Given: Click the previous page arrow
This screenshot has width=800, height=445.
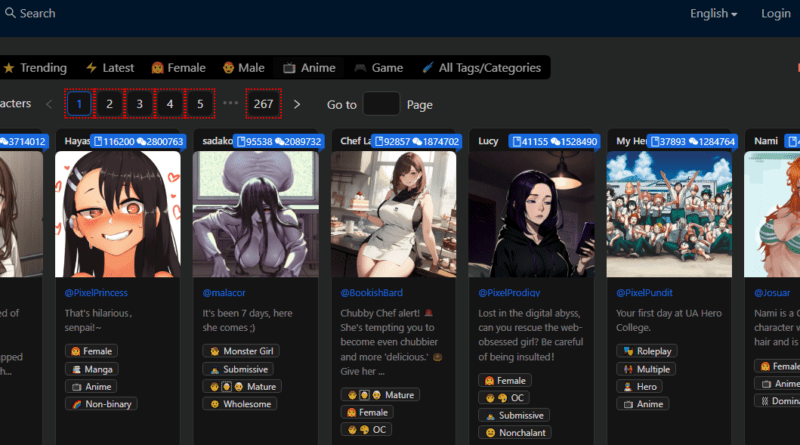Looking at the screenshot, I should point(49,105).
